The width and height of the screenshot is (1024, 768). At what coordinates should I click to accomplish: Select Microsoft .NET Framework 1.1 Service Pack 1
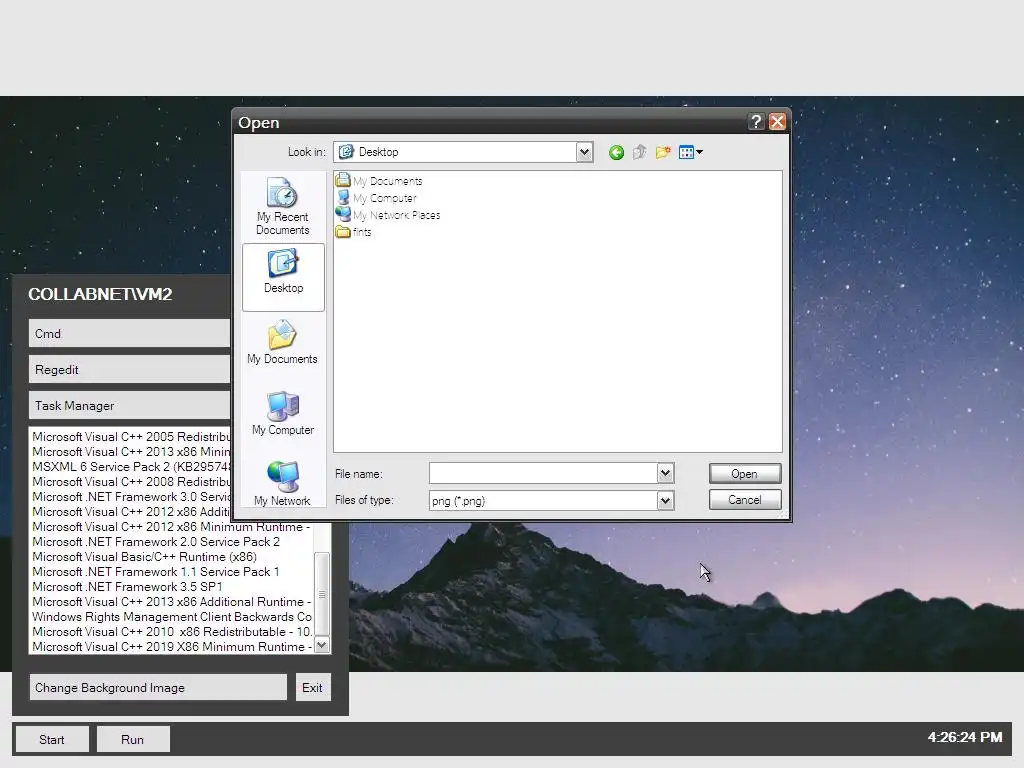(x=155, y=572)
